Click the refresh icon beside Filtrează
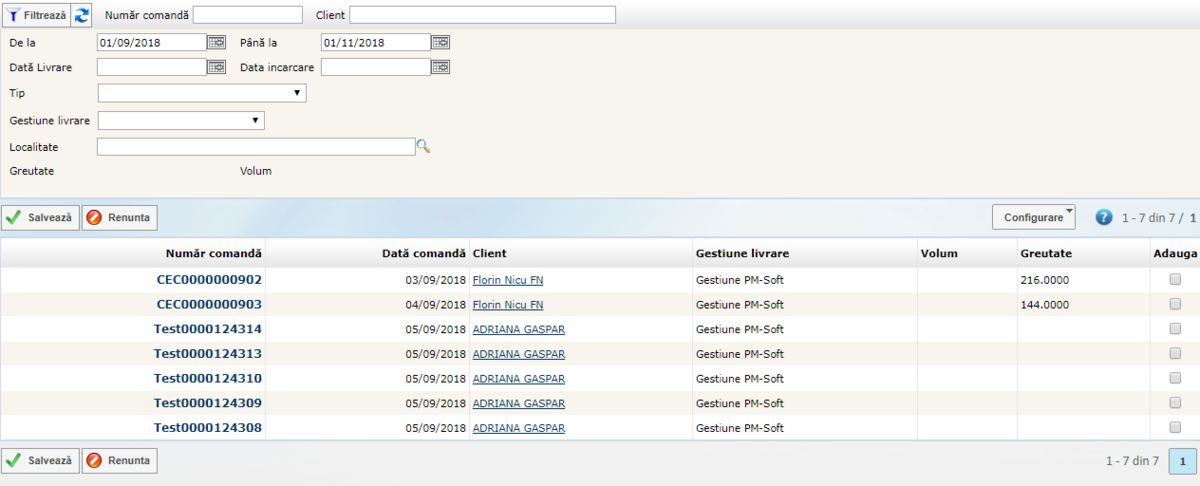 click(x=82, y=15)
